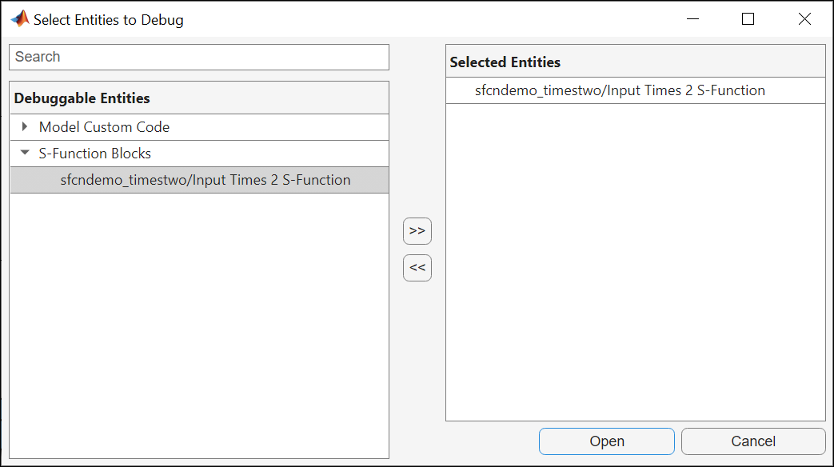Select the Model Custom Code row label
Viewport: 834px width, 467px height.
coord(104,127)
